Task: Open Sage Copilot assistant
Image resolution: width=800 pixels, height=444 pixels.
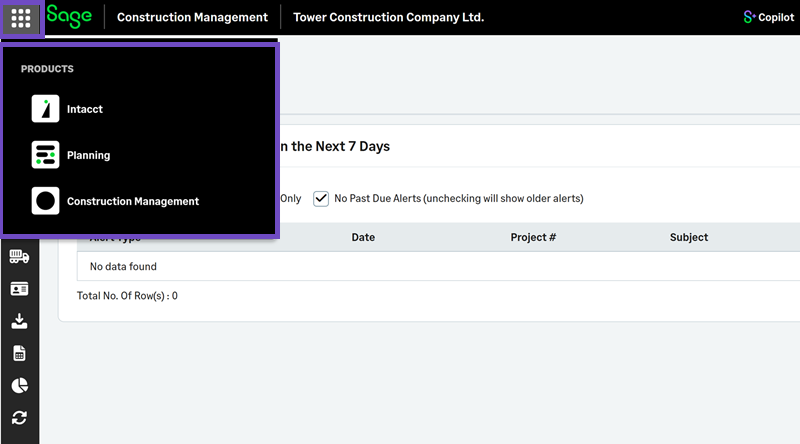Action: click(x=768, y=17)
